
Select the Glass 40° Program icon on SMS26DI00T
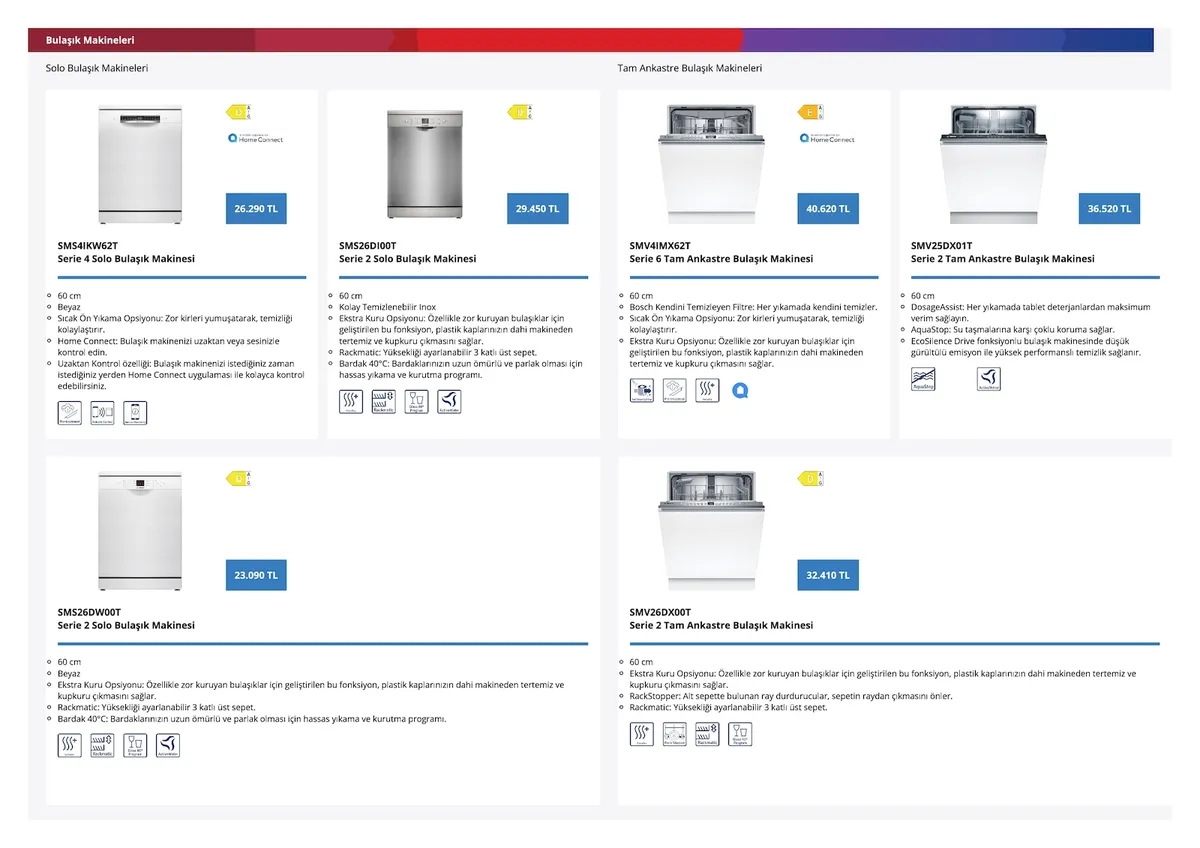(417, 401)
